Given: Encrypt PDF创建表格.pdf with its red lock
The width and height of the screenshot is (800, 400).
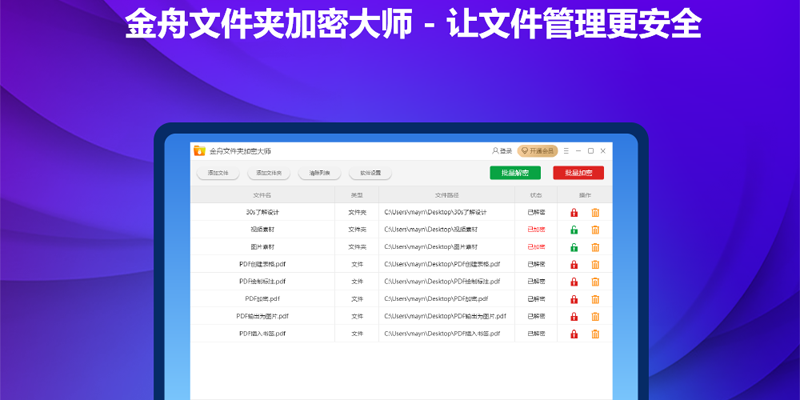Looking at the screenshot, I should 574,265.
